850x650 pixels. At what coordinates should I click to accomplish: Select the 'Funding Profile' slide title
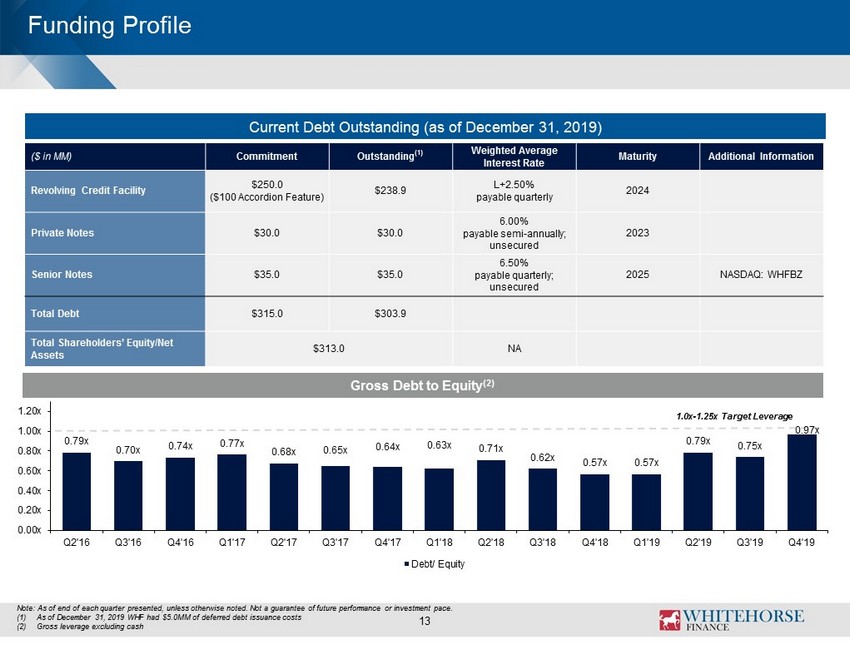tap(110, 25)
